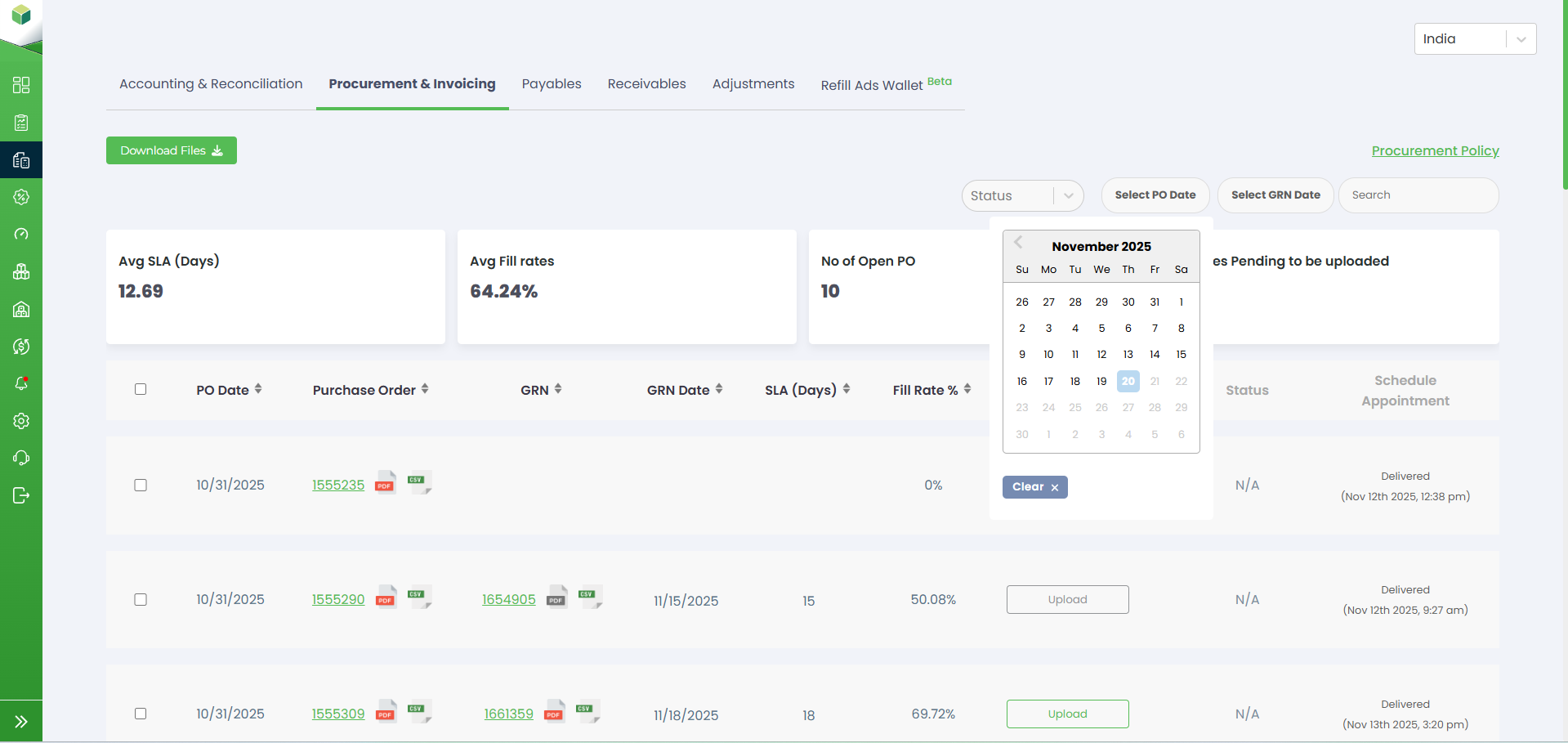Download PDF for GRN 1661359
Image resolution: width=1568 pixels, height=743 pixels.
pos(555,711)
